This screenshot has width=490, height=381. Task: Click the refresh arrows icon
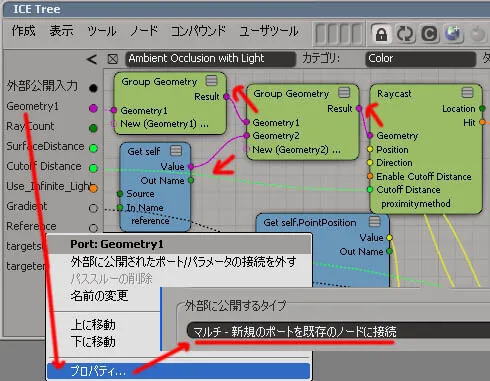[405, 34]
